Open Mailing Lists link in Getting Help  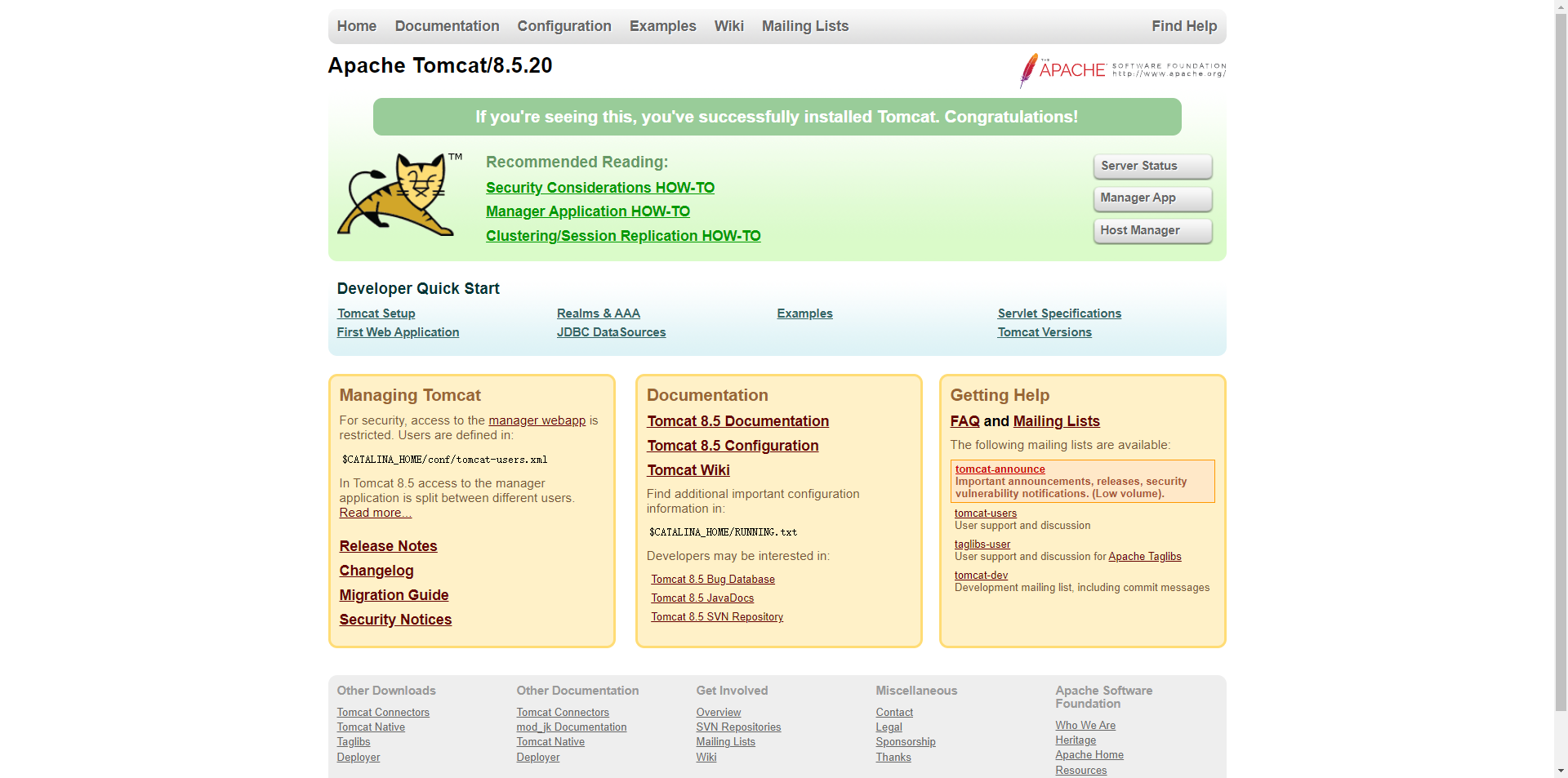tap(1056, 421)
